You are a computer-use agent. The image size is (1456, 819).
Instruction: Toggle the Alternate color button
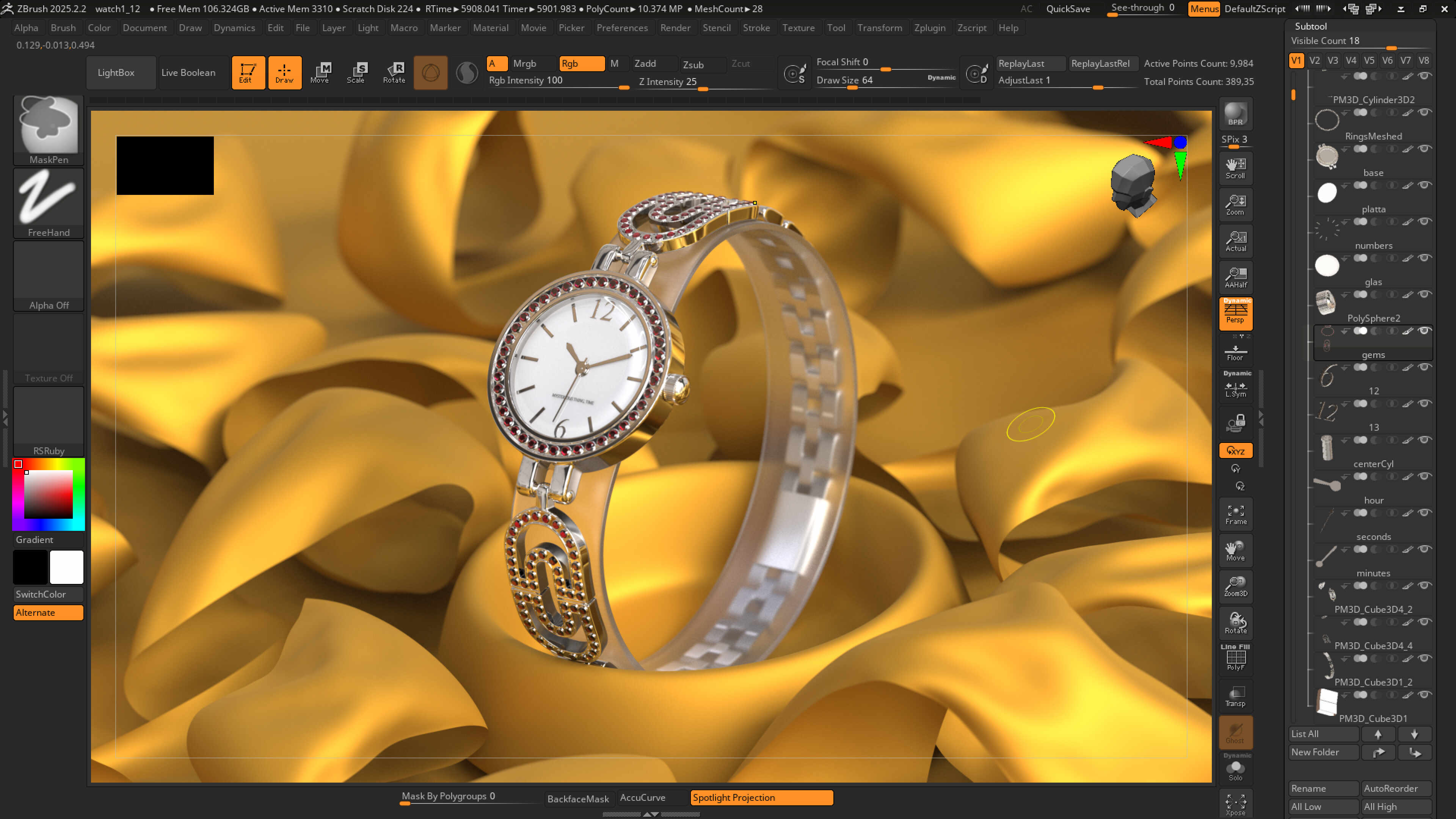point(49,613)
